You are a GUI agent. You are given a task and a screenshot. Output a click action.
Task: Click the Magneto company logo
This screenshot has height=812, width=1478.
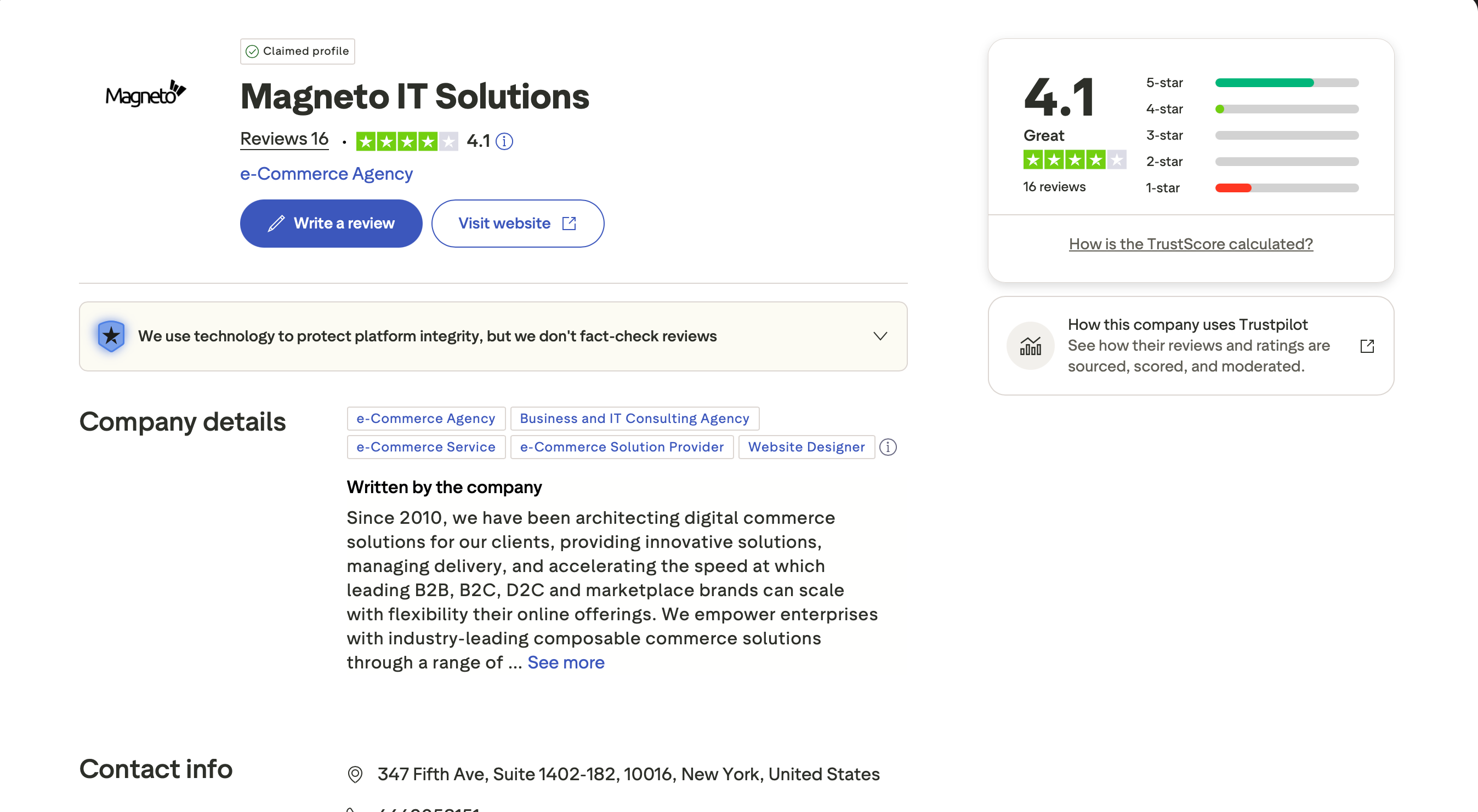pos(146,94)
